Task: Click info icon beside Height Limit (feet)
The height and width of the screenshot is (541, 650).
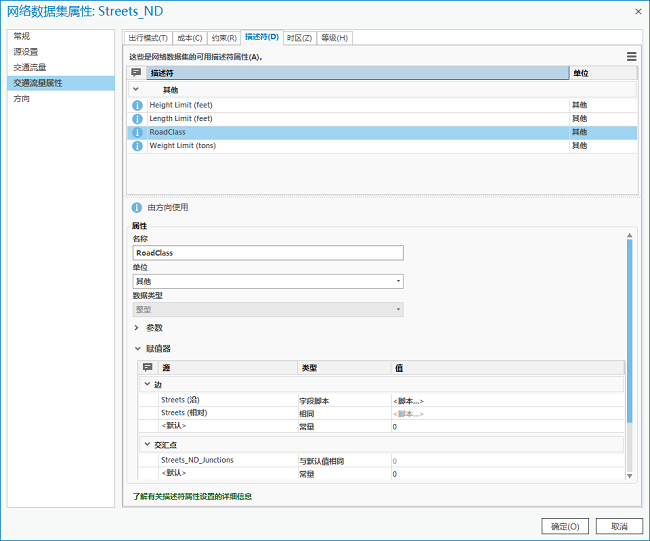Action: [137, 105]
